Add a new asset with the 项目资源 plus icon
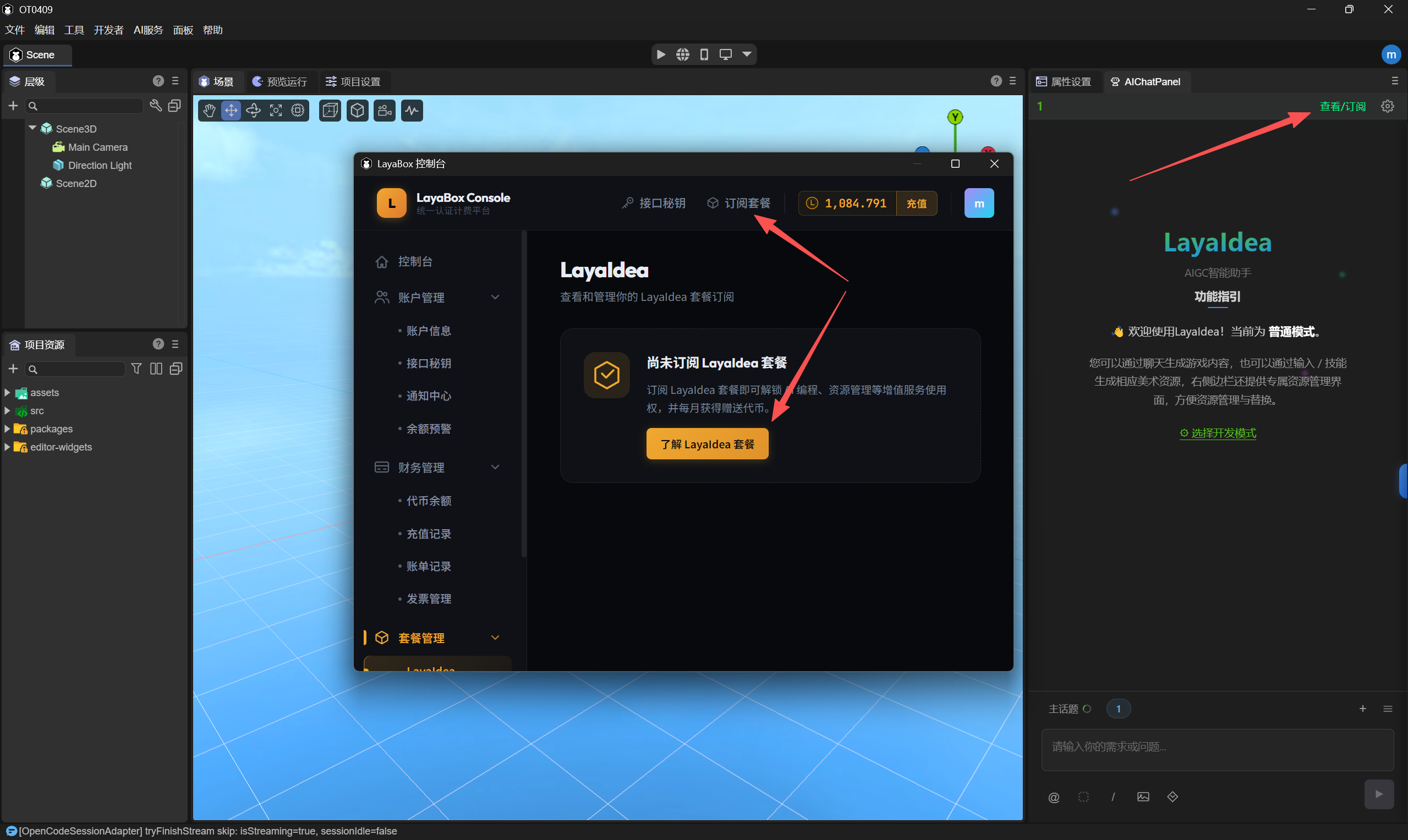This screenshot has height=840, width=1408. [x=13, y=369]
